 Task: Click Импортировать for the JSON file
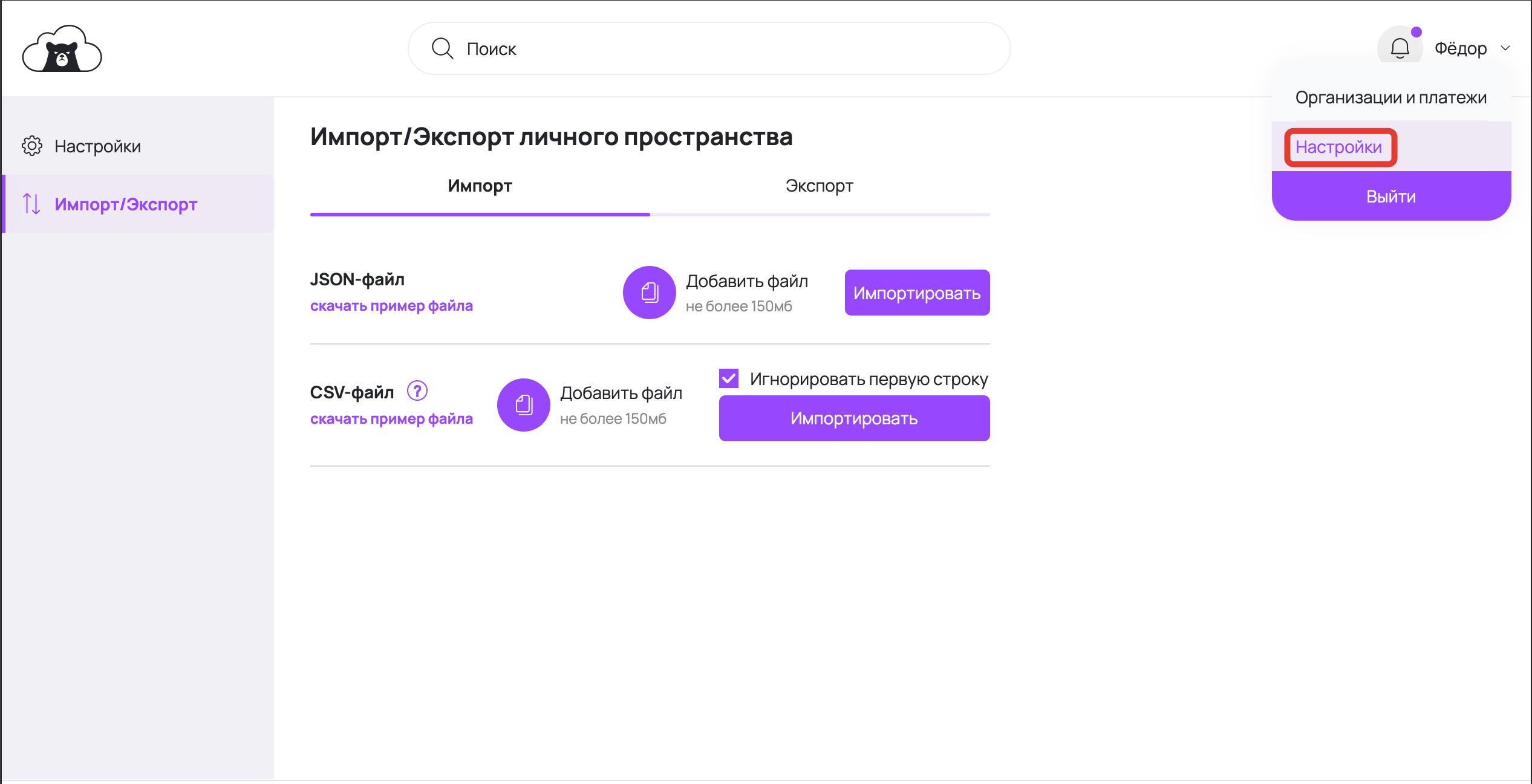point(916,293)
